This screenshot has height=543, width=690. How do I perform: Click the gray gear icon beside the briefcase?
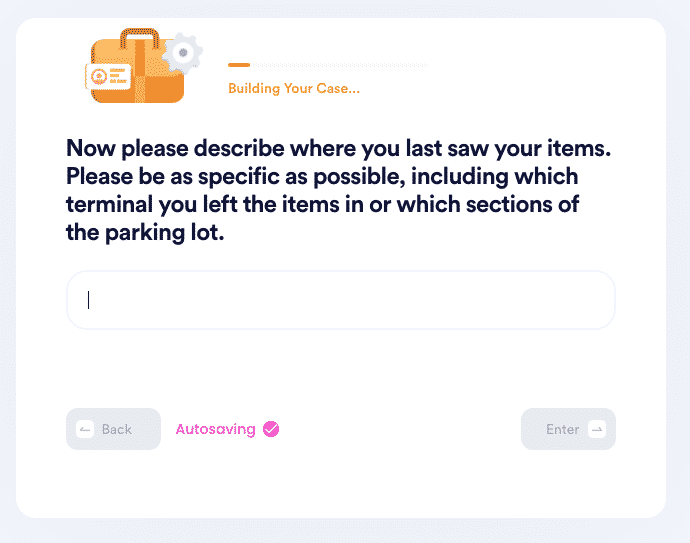point(183,53)
